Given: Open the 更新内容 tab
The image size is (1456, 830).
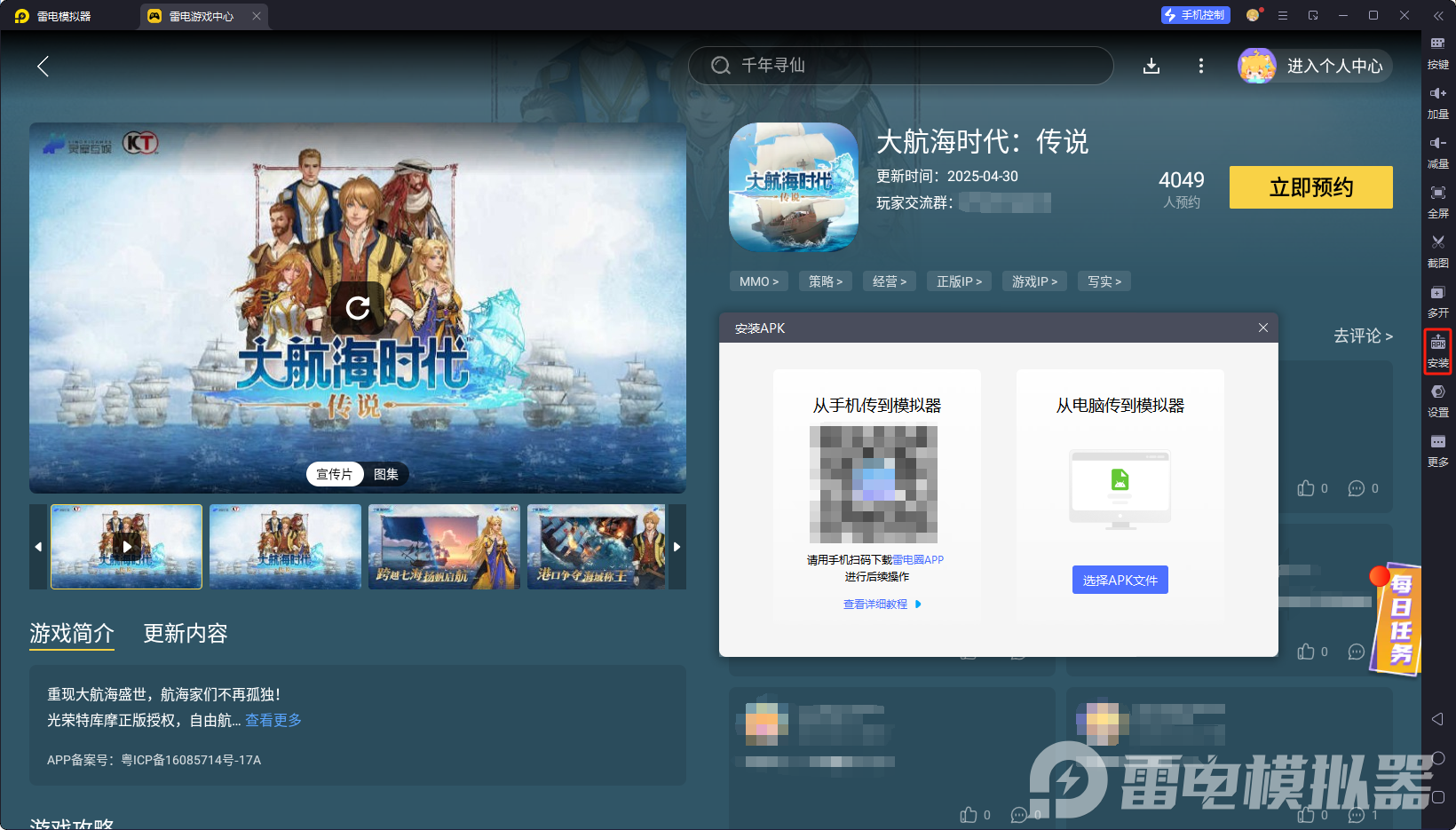Looking at the screenshot, I should point(186,633).
